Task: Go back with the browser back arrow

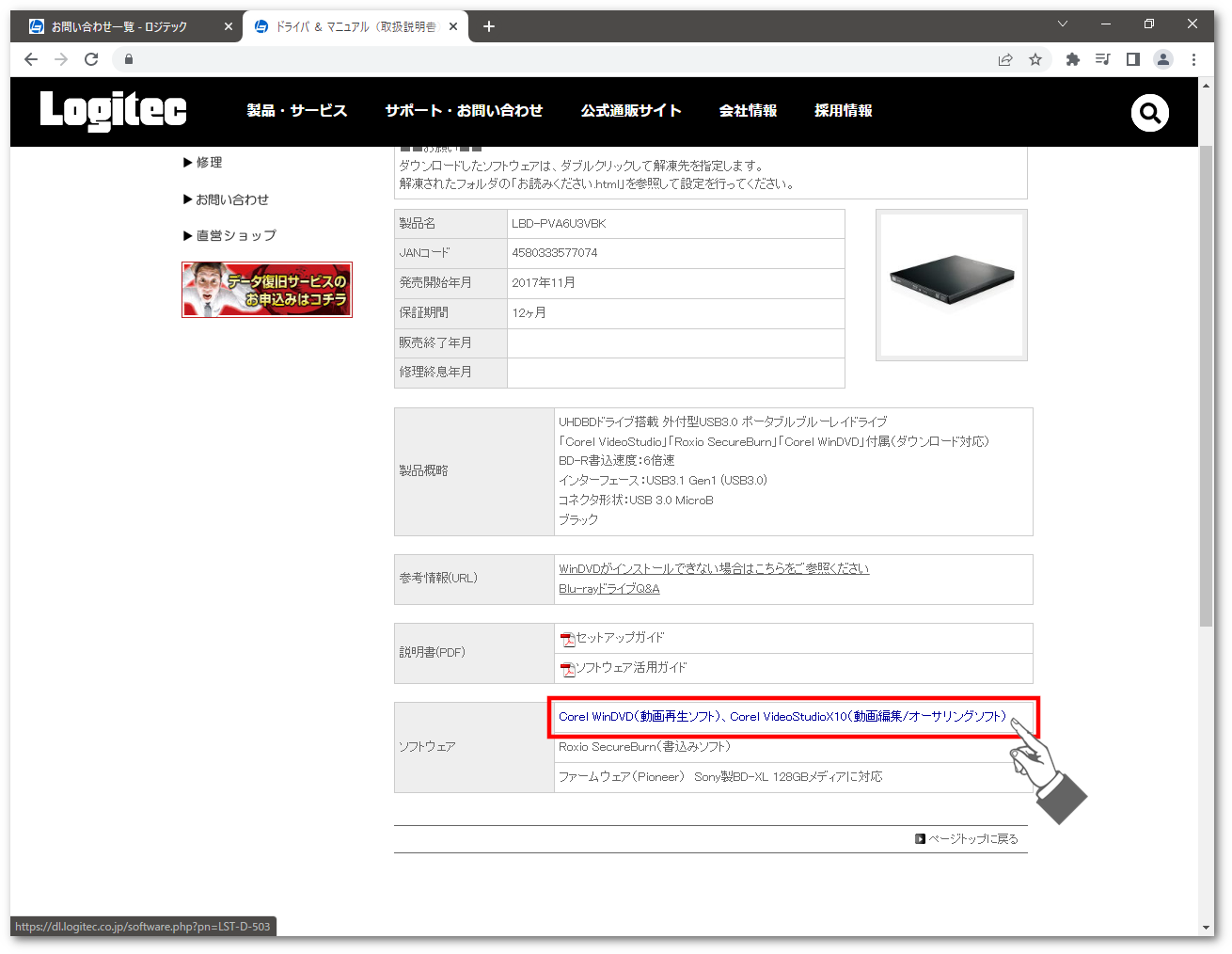Action: coord(31,59)
